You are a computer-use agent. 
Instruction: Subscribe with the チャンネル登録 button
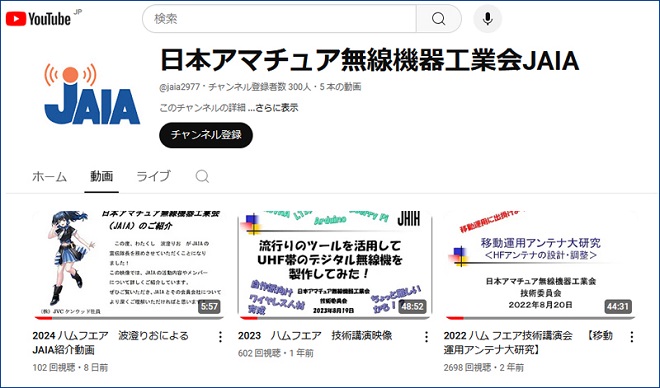pyautogui.click(x=206, y=135)
